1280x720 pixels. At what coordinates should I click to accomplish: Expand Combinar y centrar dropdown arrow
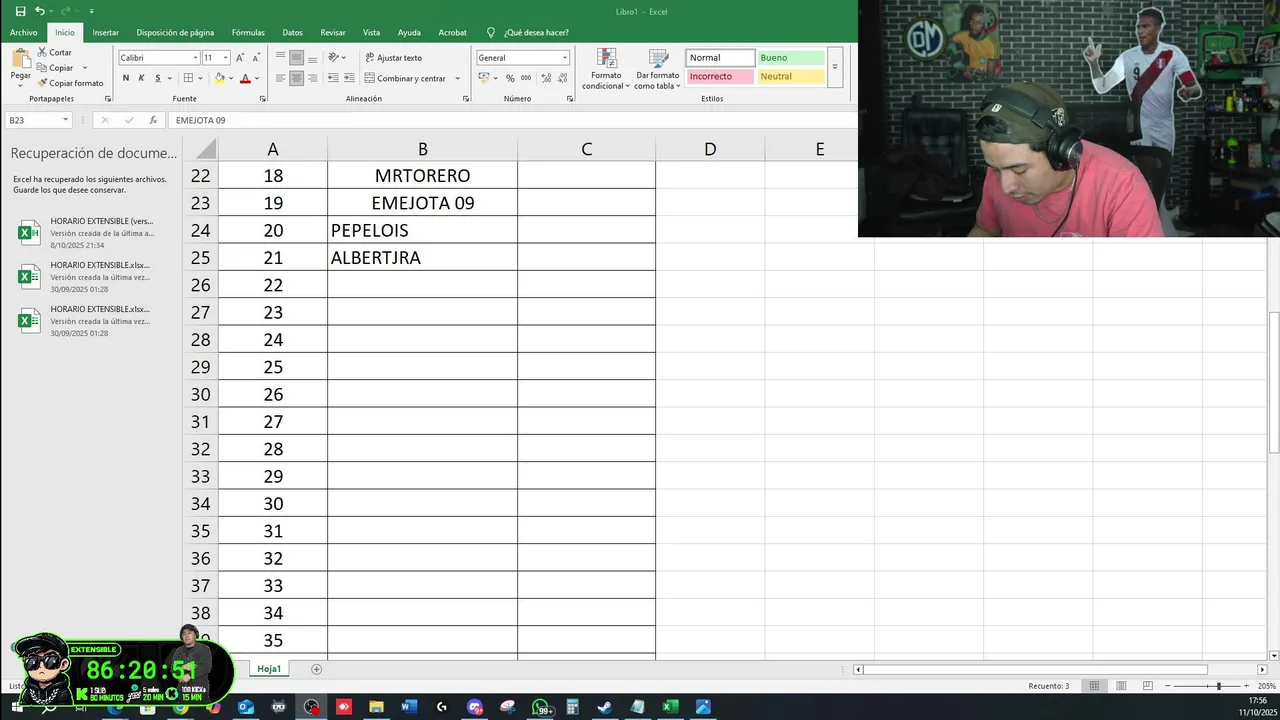[x=458, y=78]
